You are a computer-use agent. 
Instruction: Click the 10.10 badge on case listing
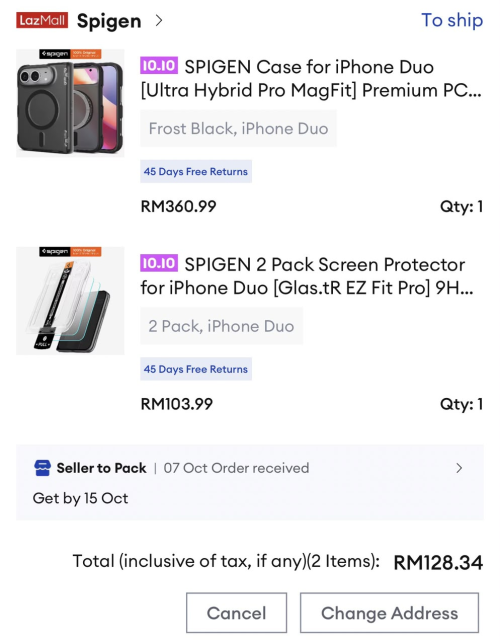159,66
